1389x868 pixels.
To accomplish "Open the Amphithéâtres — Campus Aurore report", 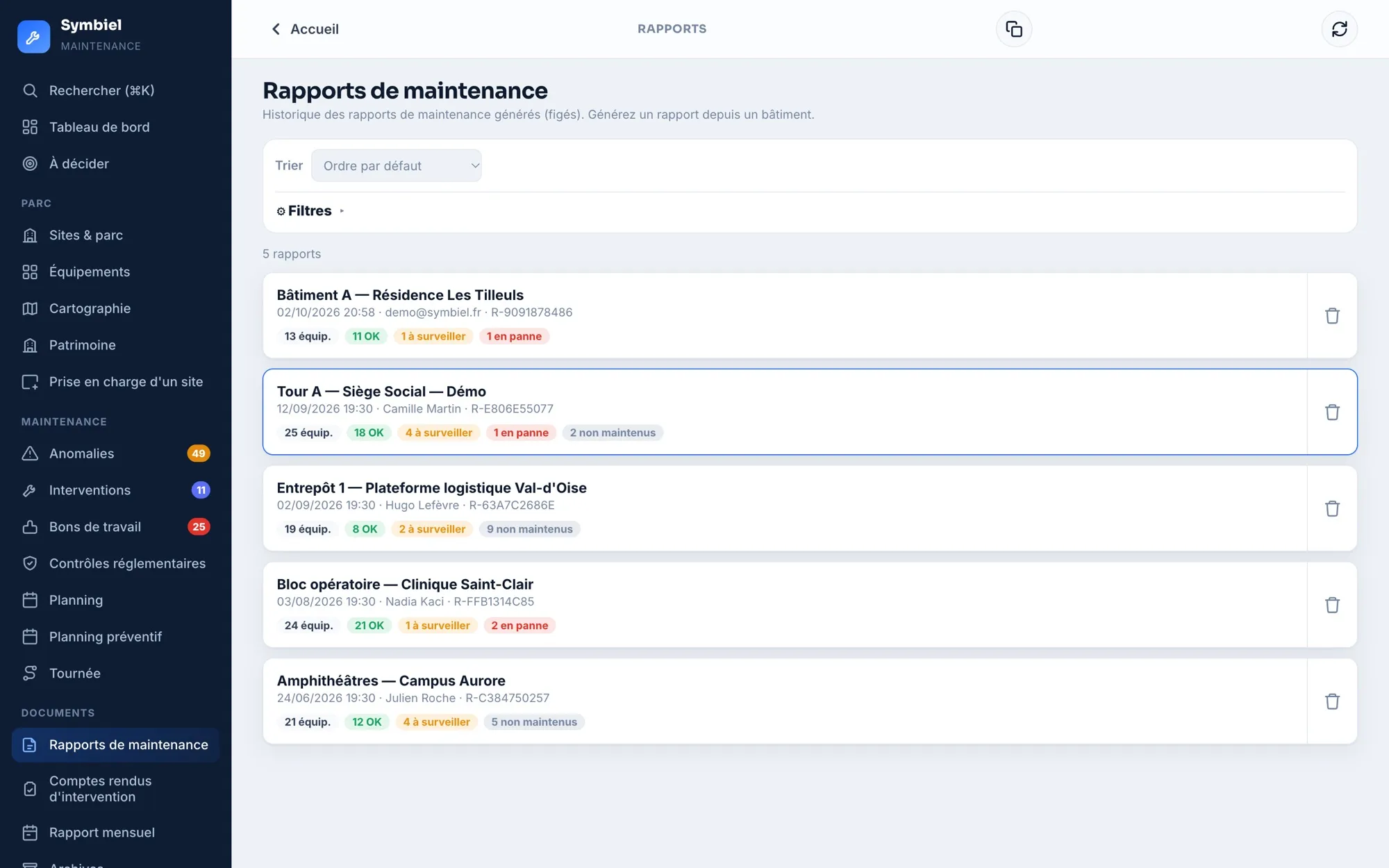I will (785, 702).
